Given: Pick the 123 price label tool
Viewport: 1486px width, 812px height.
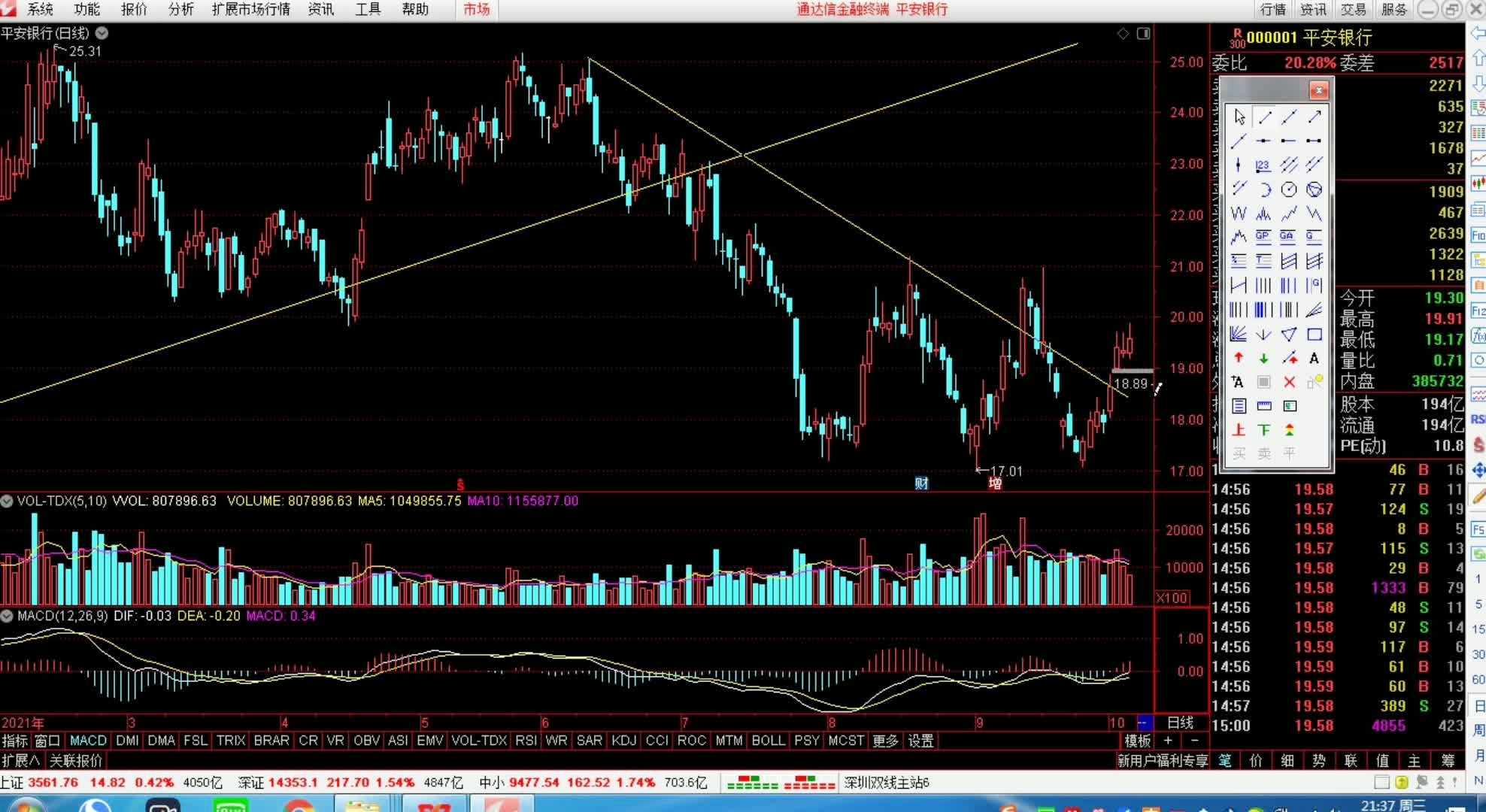Looking at the screenshot, I should [x=1264, y=165].
